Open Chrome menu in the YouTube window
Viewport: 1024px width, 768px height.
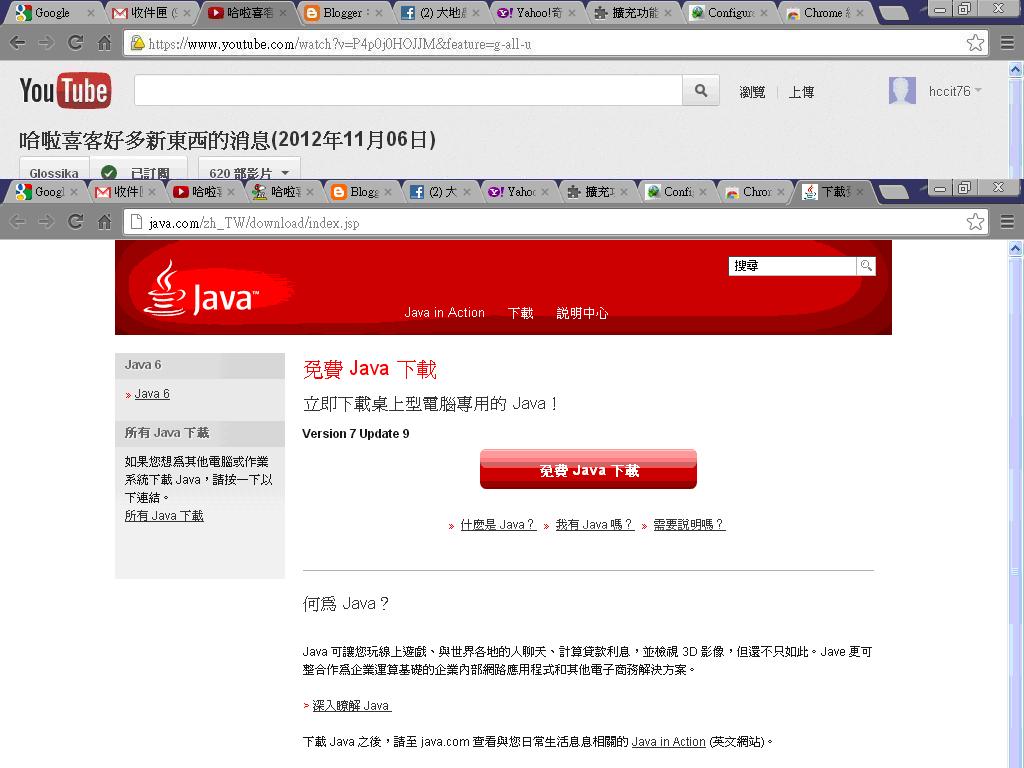click(x=1007, y=43)
